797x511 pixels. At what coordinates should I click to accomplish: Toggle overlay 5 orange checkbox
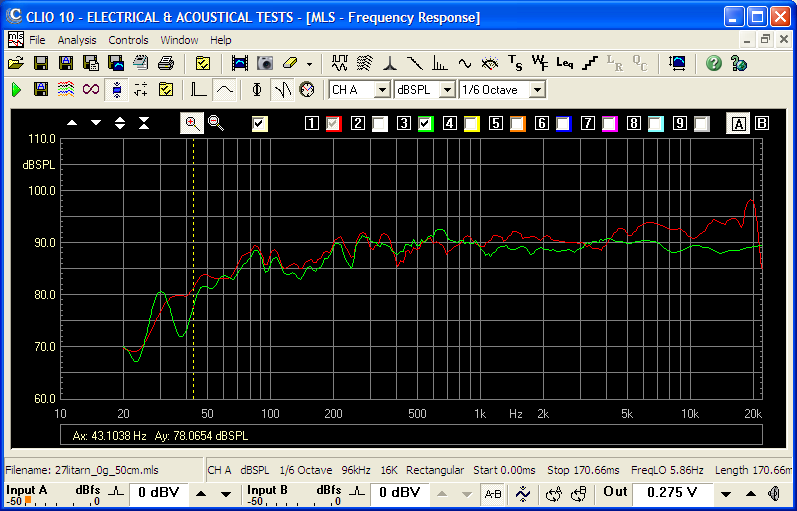517,124
